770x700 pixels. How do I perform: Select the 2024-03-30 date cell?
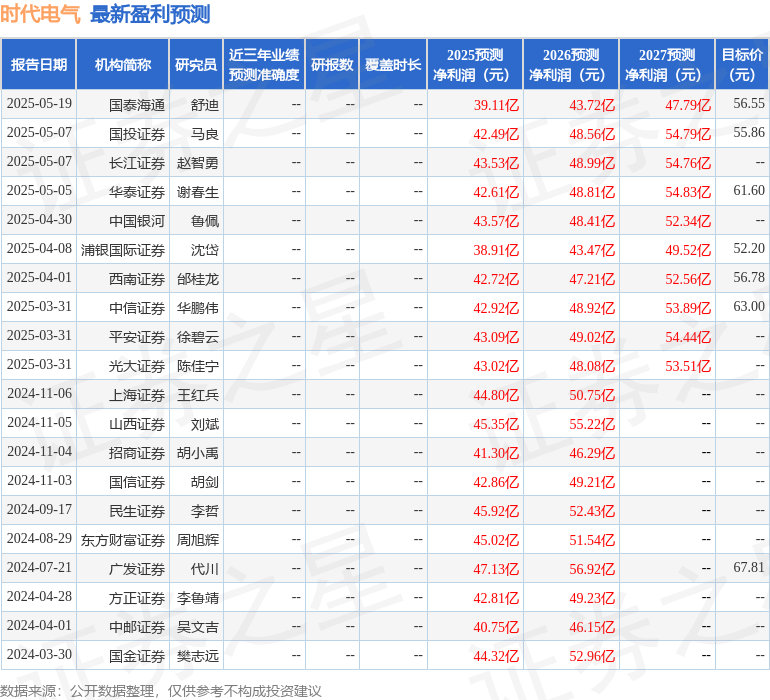(x=39, y=654)
